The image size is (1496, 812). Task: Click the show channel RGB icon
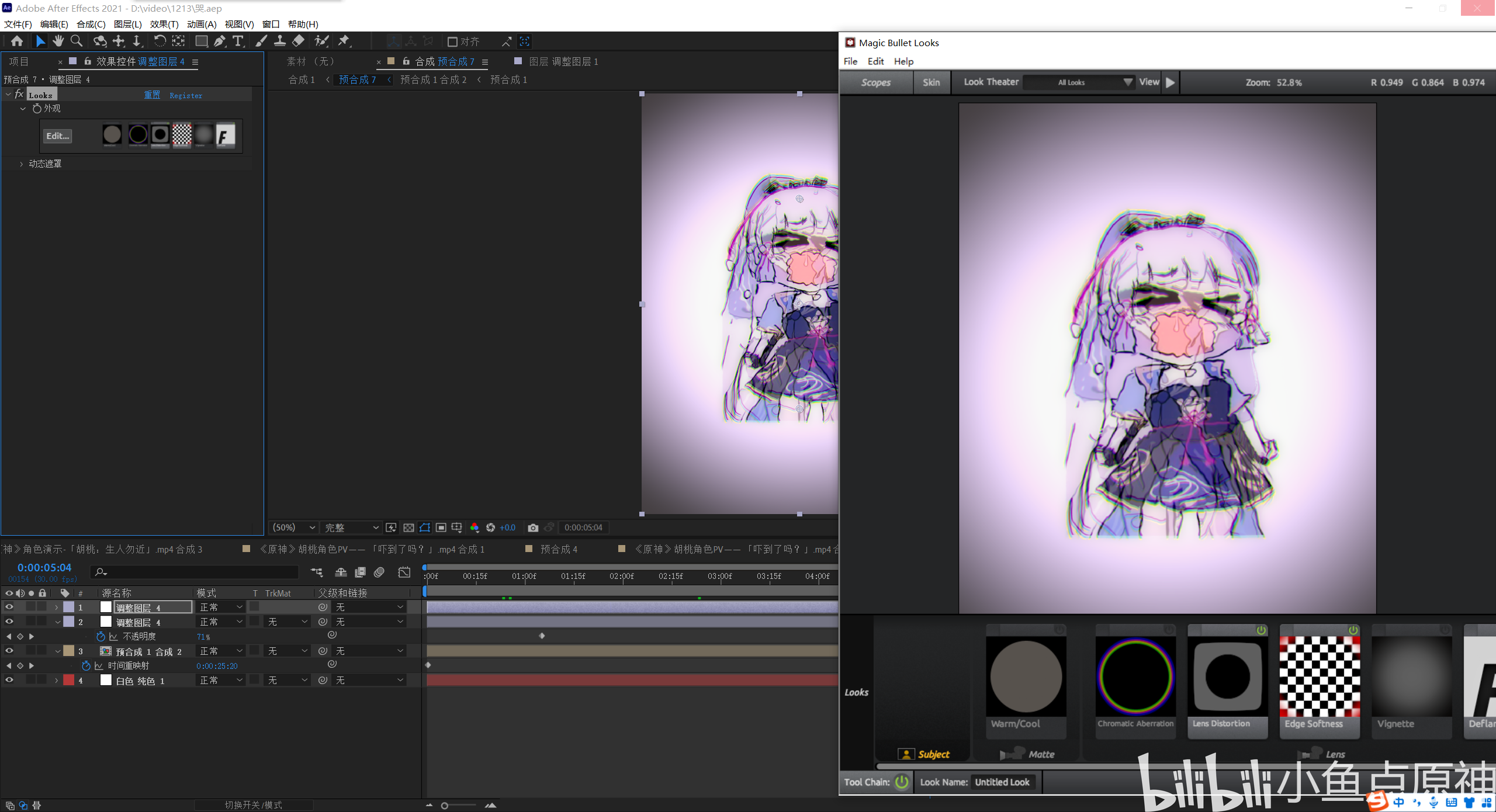pos(475,528)
